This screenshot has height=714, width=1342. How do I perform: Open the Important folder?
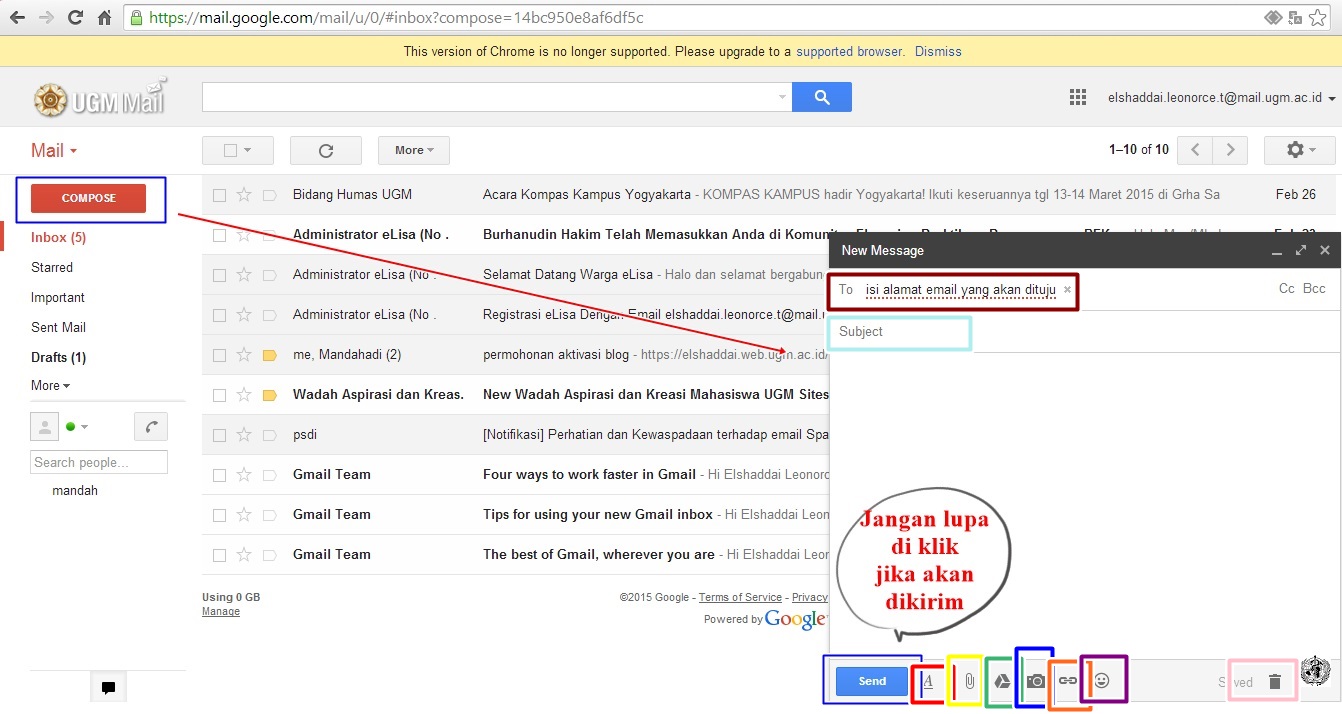(58, 298)
